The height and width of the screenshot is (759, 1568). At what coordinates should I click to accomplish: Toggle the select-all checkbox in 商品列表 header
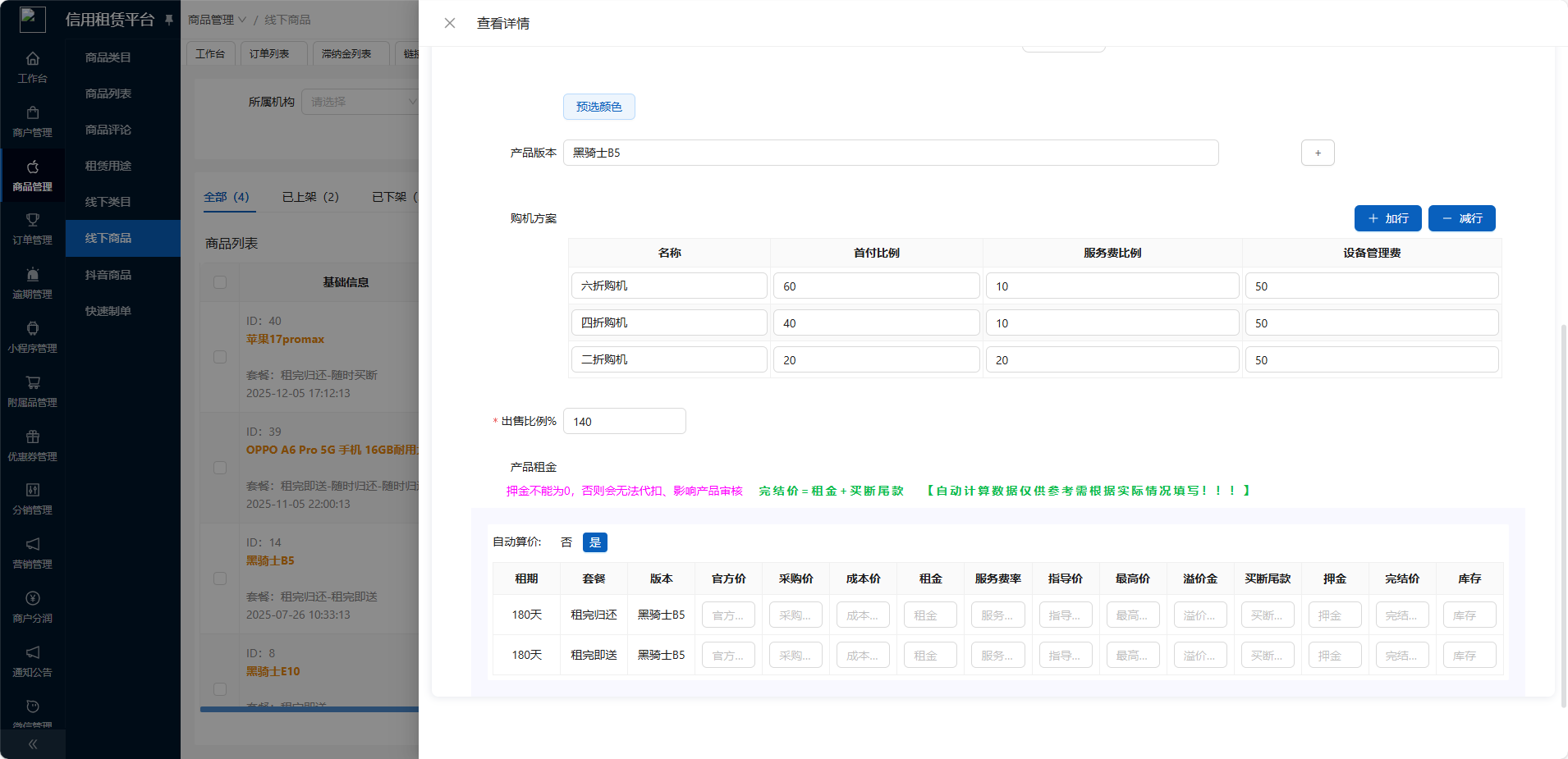click(220, 282)
